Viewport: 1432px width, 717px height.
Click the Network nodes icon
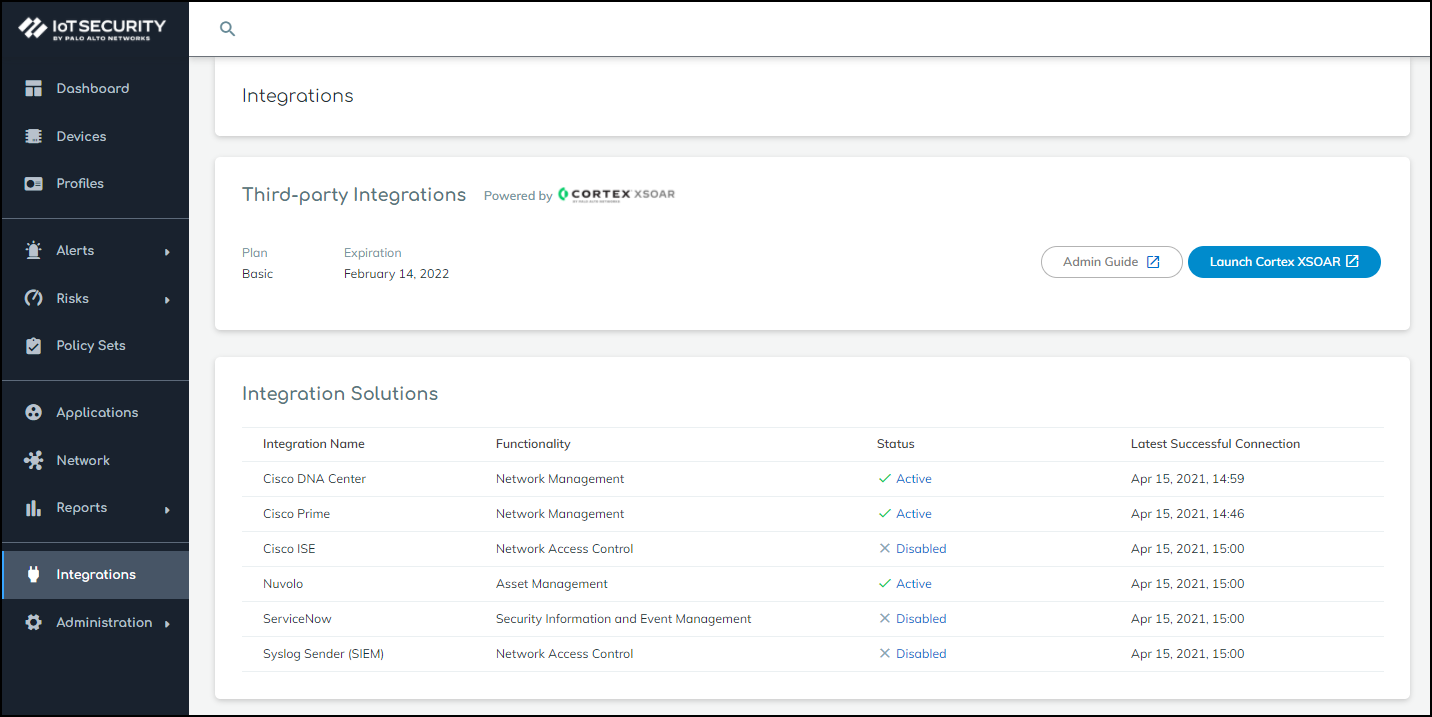tap(34, 461)
